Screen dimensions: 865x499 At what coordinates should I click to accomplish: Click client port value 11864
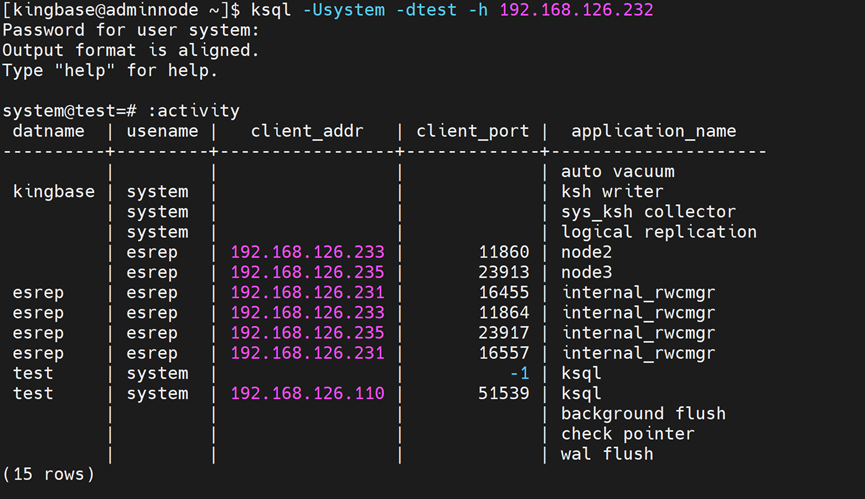pos(504,313)
